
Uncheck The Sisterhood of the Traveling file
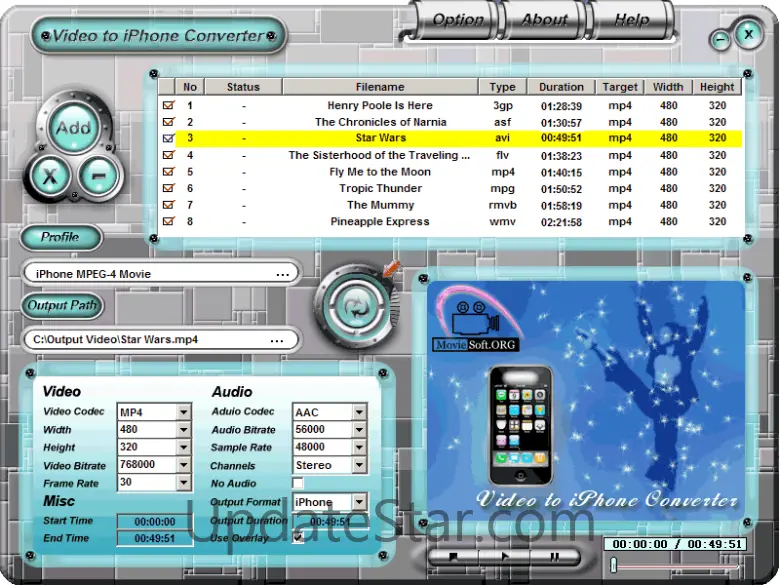(169, 155)
